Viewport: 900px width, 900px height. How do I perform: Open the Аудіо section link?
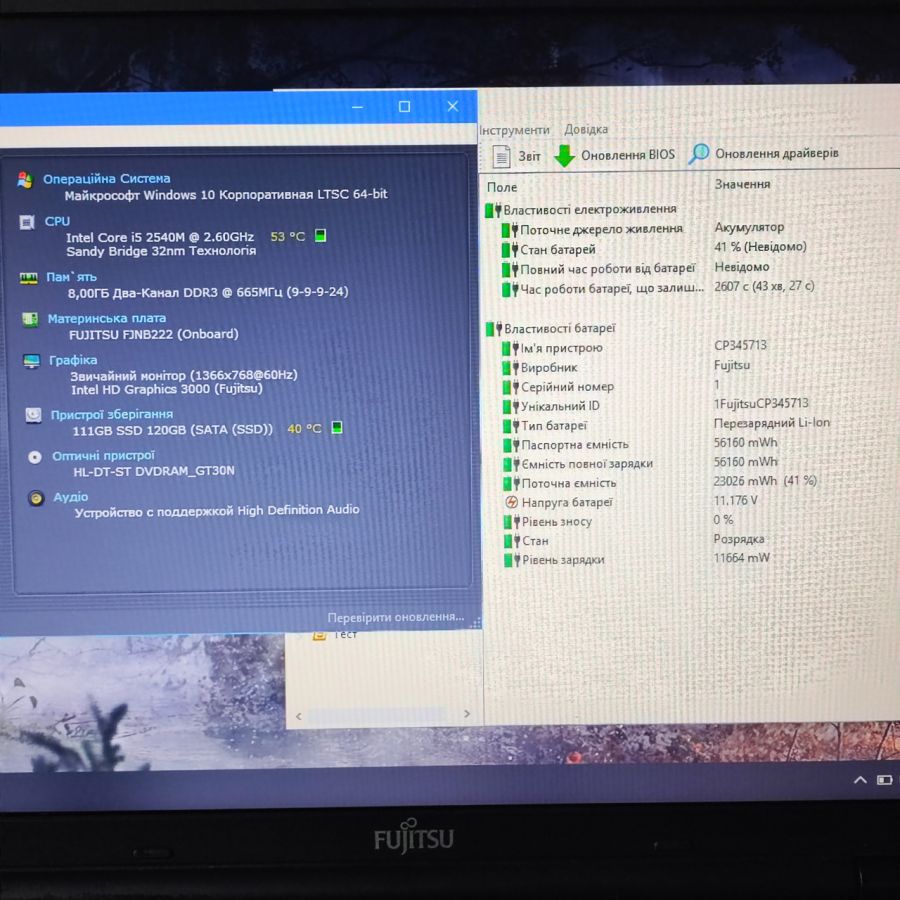[71, 496]
